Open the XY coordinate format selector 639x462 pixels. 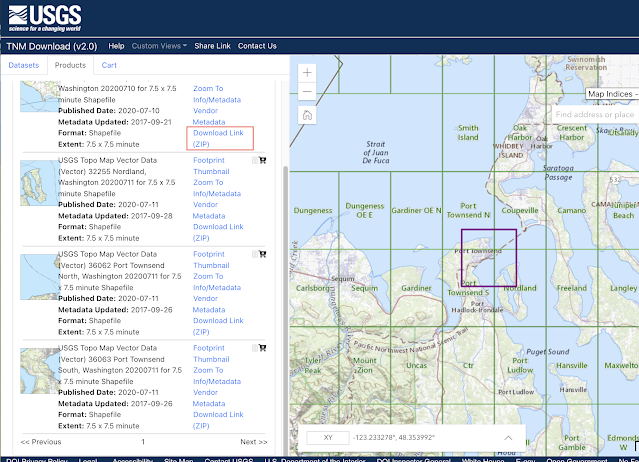(x=328, y=438)
